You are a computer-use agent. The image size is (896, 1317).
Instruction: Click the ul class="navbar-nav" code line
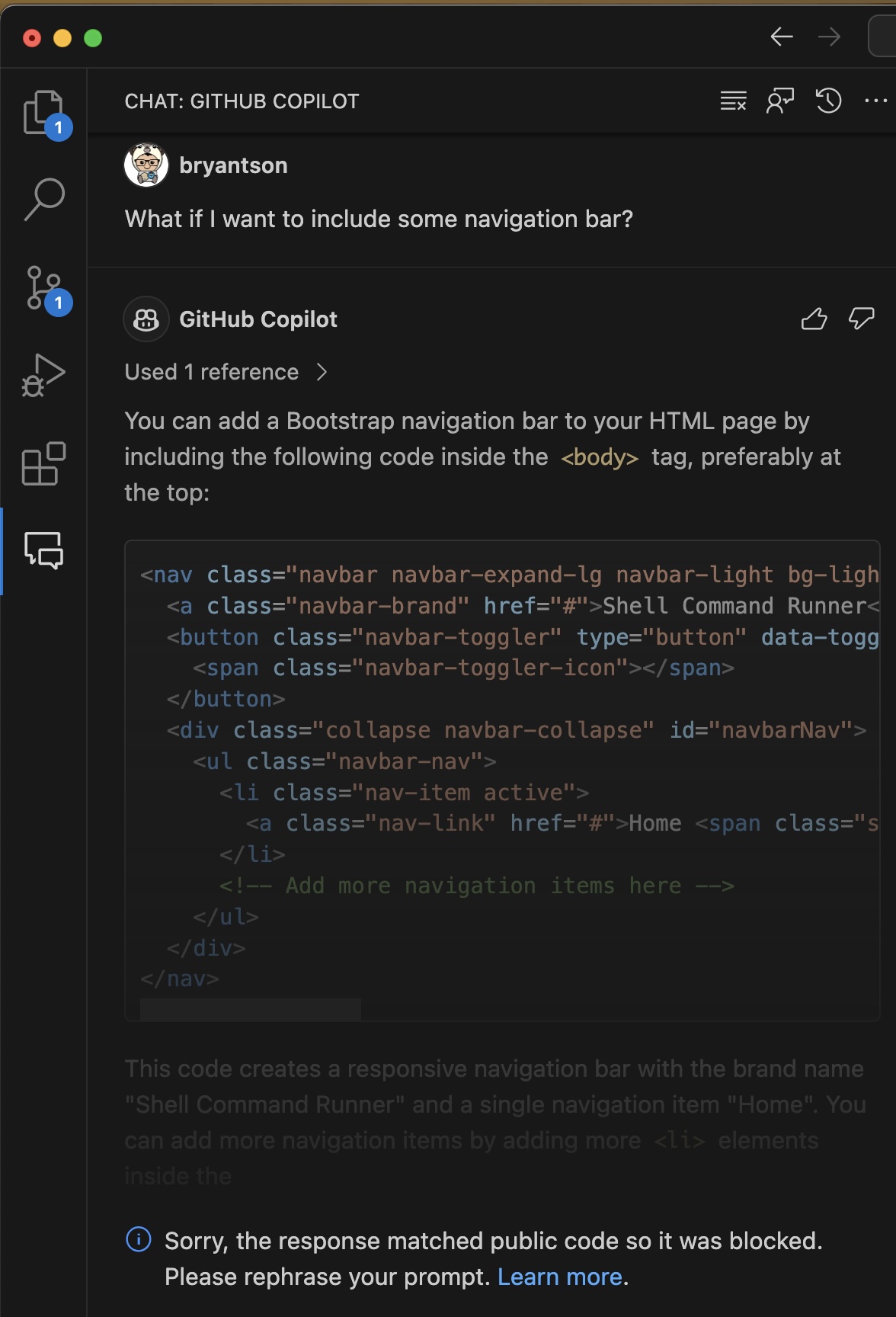[344, 761]
